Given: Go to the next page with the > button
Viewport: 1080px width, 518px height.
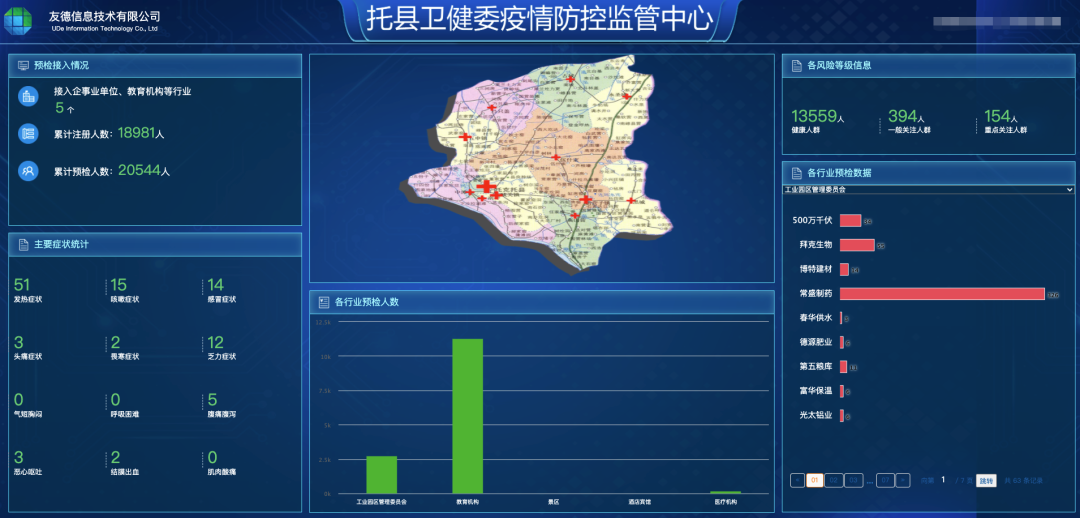Looking at the screenshot, I should click(x=903, y=480).
